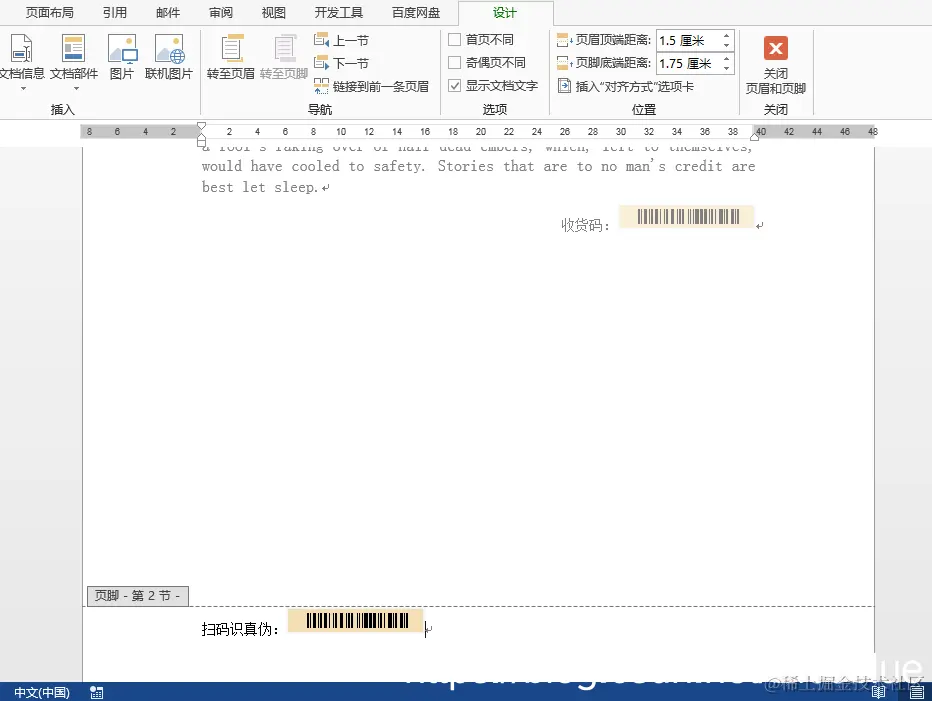
Task: Click the text 'best let sleep.'
Action: point(260,187)
